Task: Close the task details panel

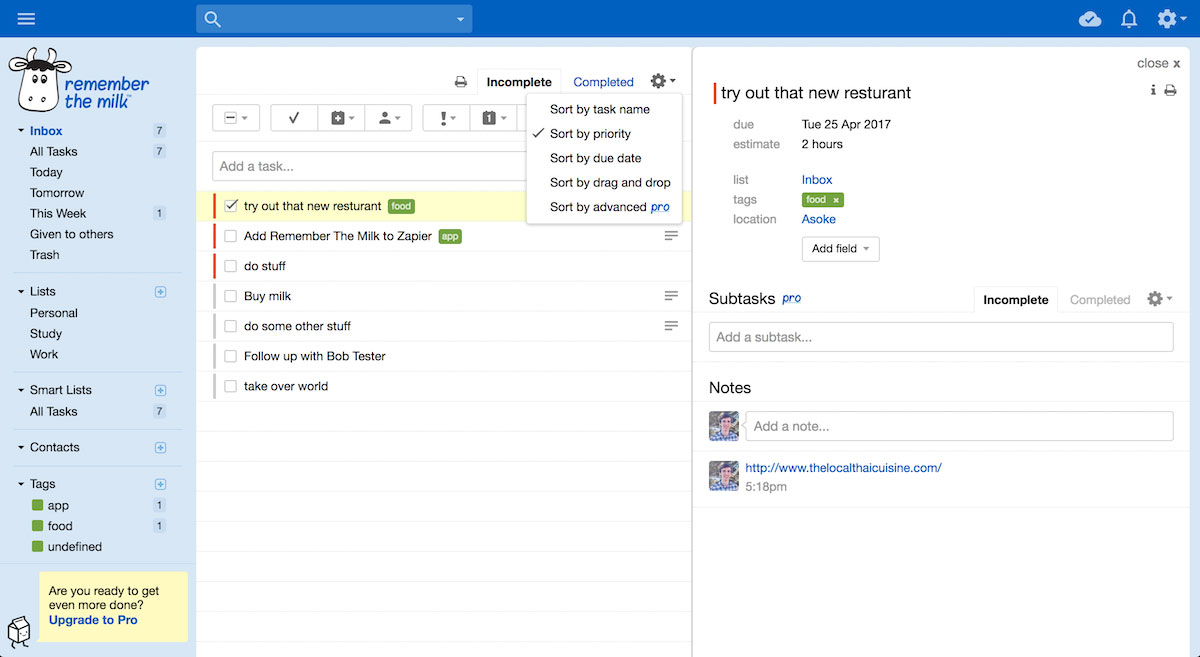Action: click(x=1159, y=63)
